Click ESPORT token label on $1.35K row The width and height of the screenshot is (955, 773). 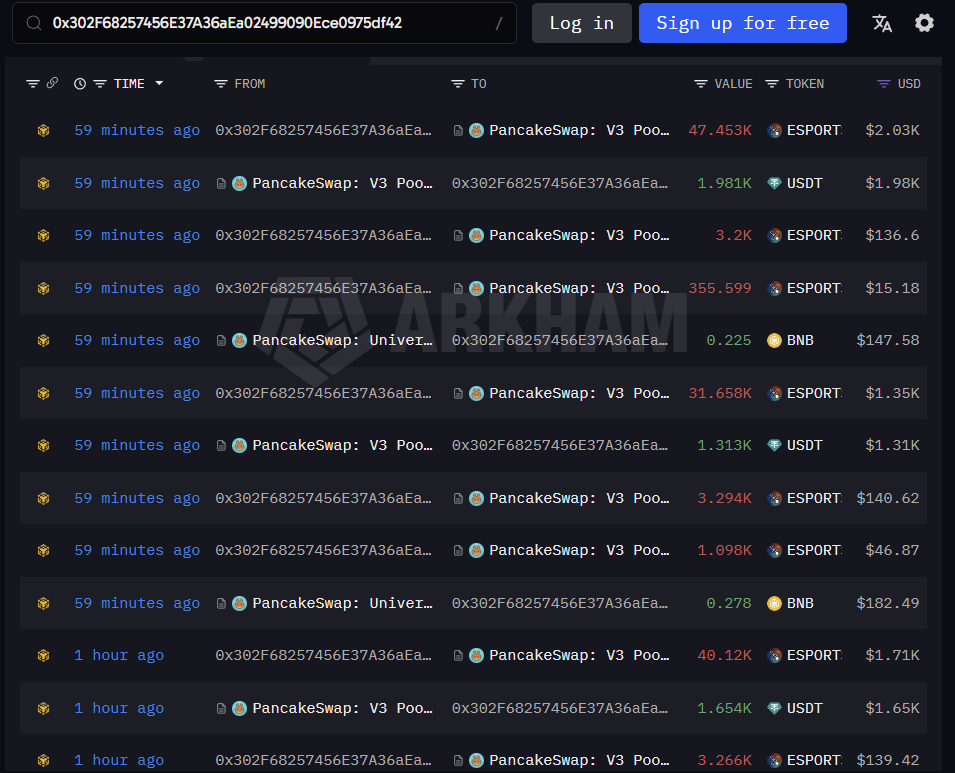pyautogui.click(x=814, y=394)
